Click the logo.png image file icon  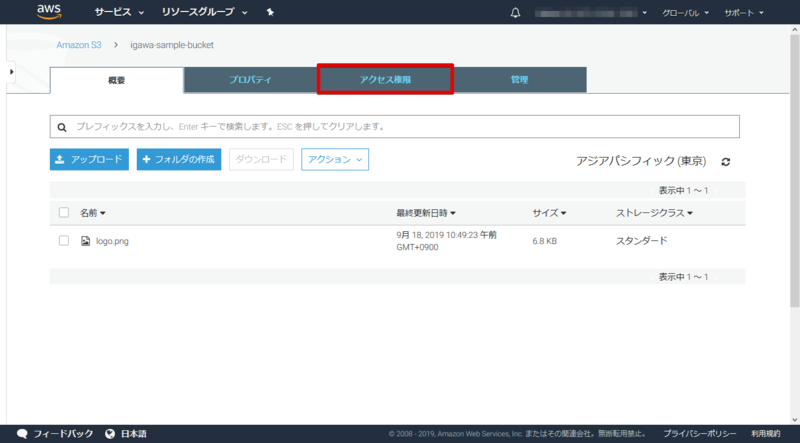(x=86, y=241)
